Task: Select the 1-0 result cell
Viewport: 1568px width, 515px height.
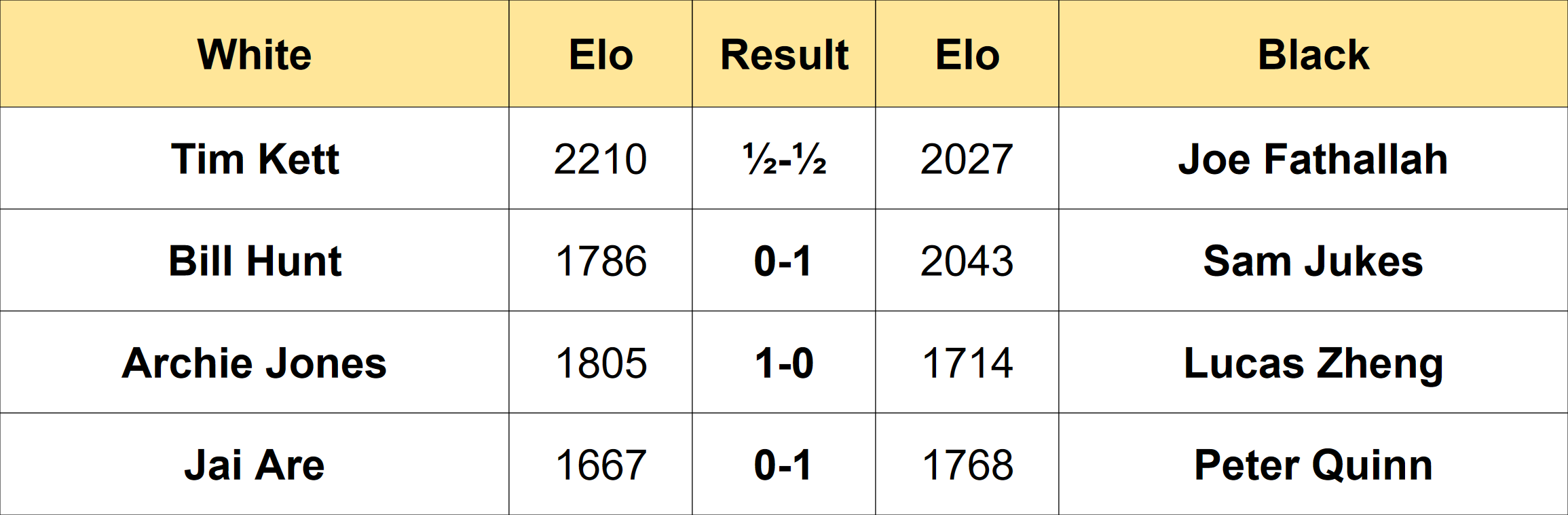Action: click(x=784, y=362)
